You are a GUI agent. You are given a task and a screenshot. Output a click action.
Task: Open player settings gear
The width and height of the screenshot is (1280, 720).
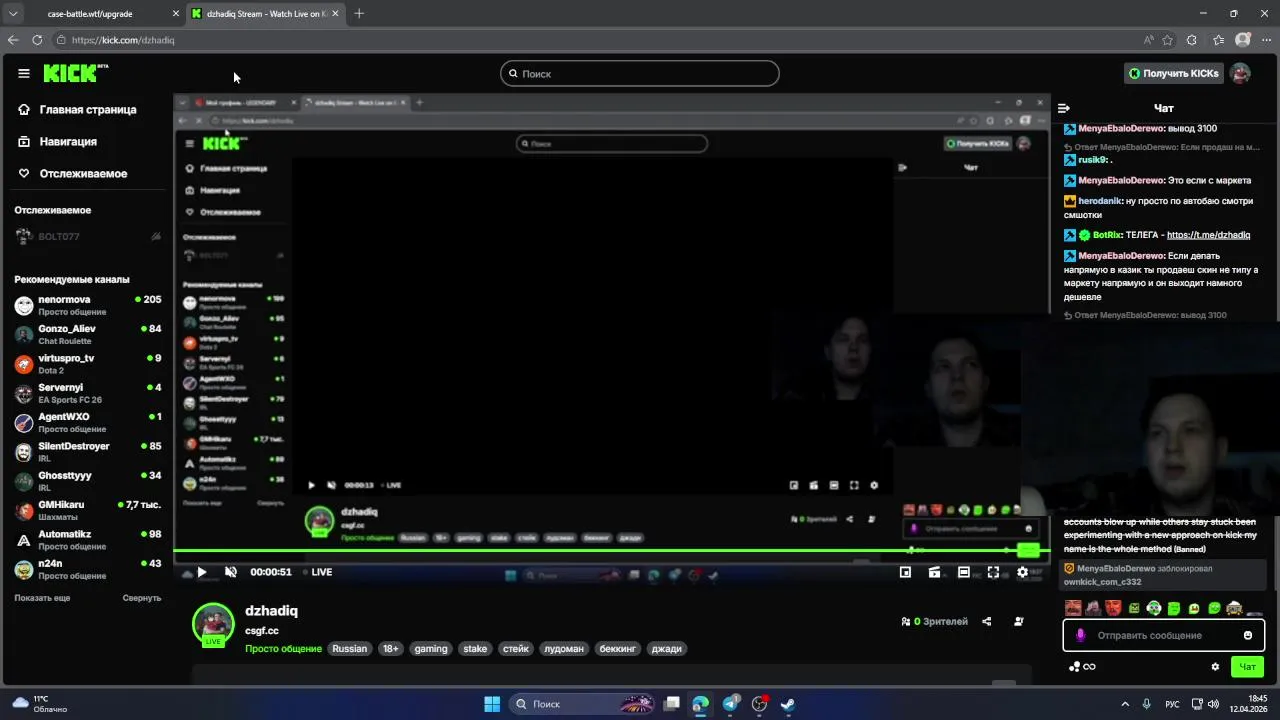(x=1022, y=572)
